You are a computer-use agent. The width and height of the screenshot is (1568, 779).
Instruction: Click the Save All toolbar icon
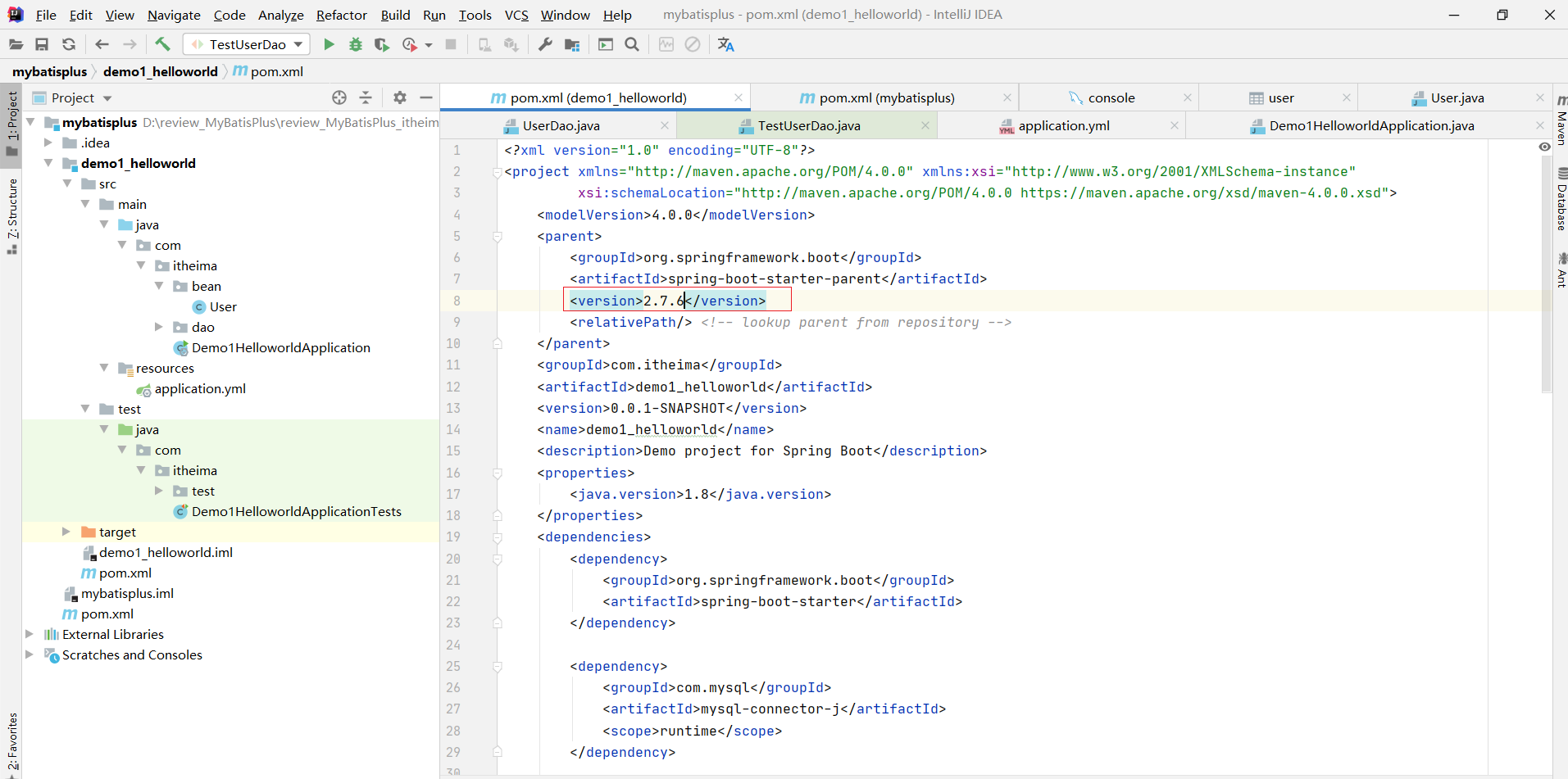42,44
